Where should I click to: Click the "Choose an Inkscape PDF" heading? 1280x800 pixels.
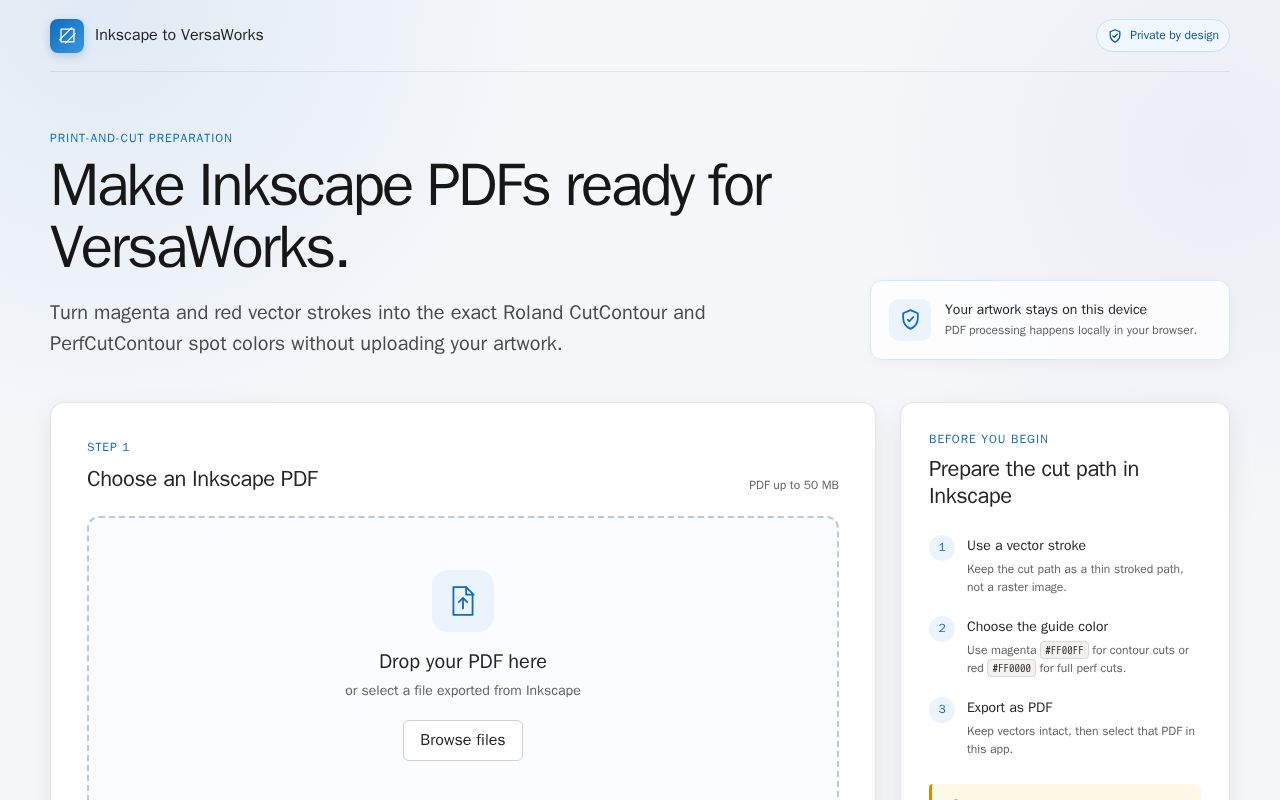click(202, 479)
